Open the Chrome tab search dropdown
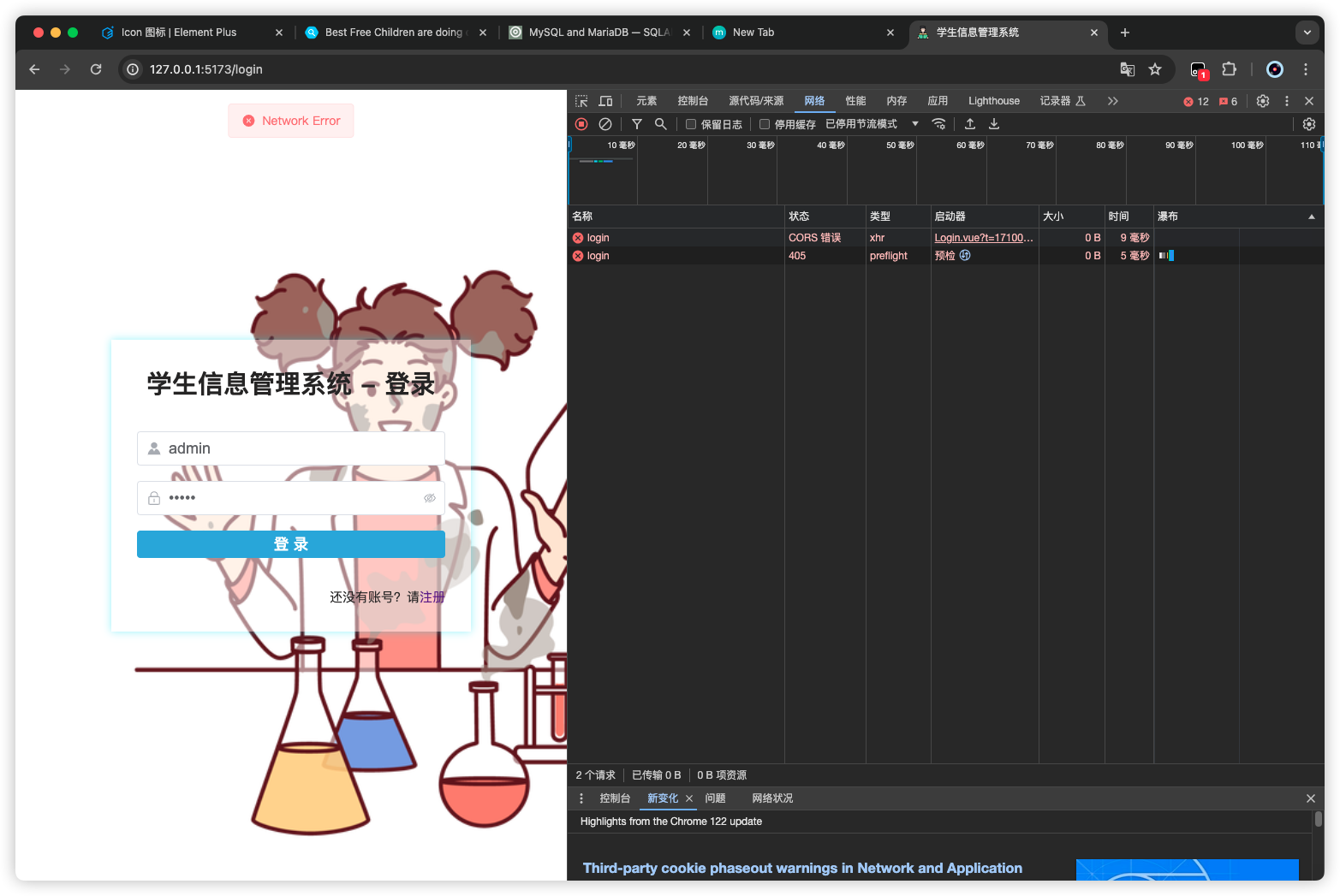 [1307, 33]
